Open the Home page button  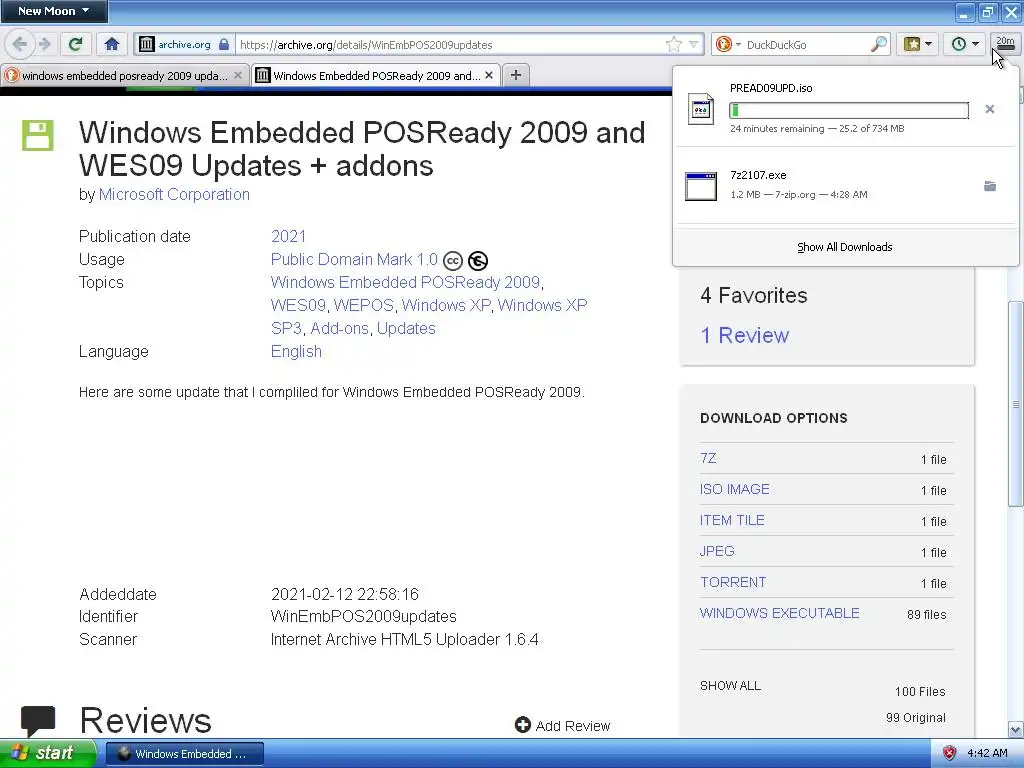[x=112, y=44]
